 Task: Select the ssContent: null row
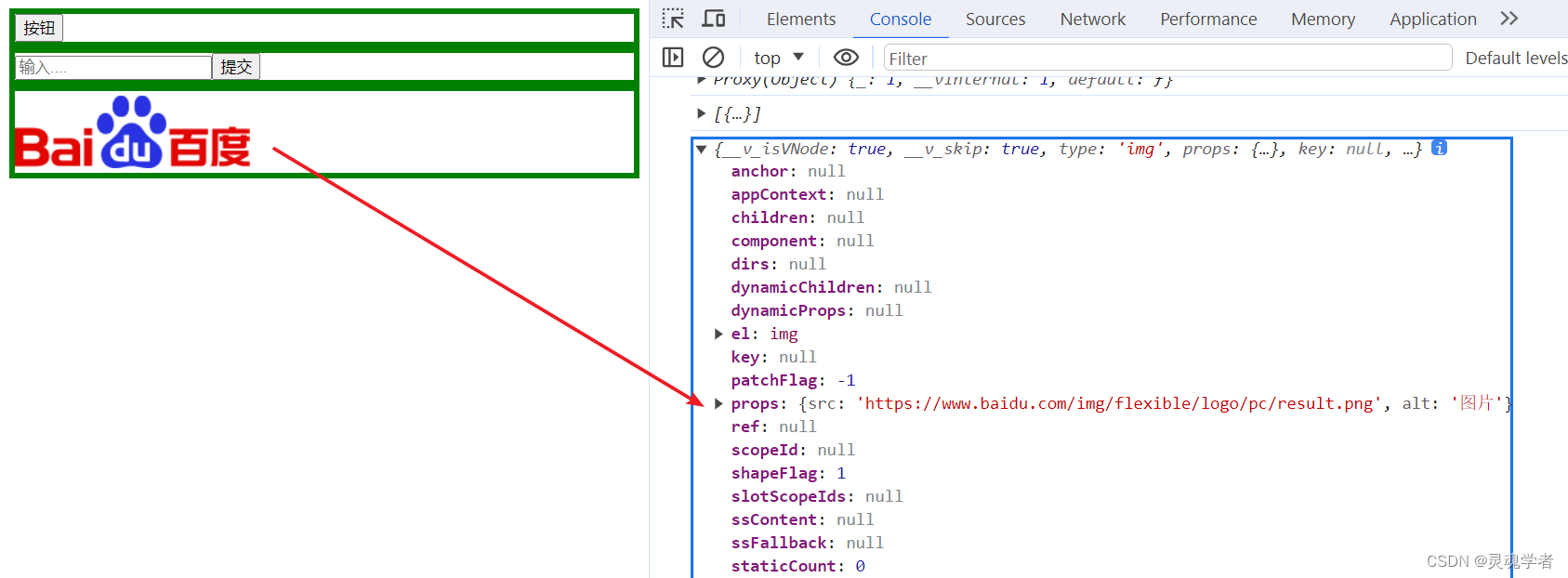click(x=802, y=519)
